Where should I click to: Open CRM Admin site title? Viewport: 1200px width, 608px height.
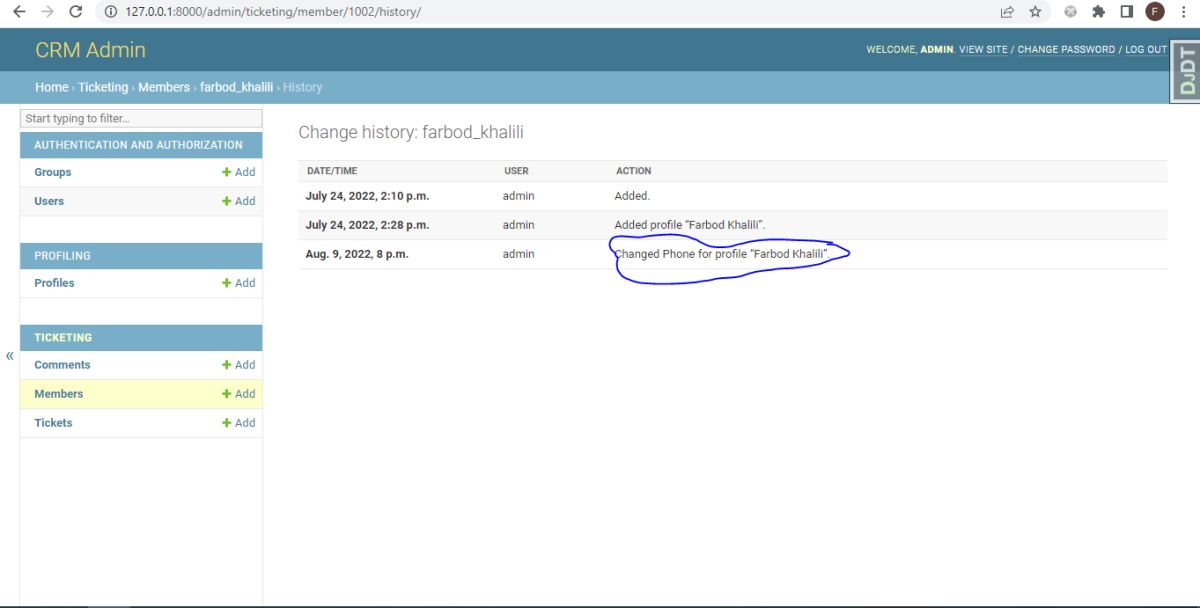(x=90, y=50)
